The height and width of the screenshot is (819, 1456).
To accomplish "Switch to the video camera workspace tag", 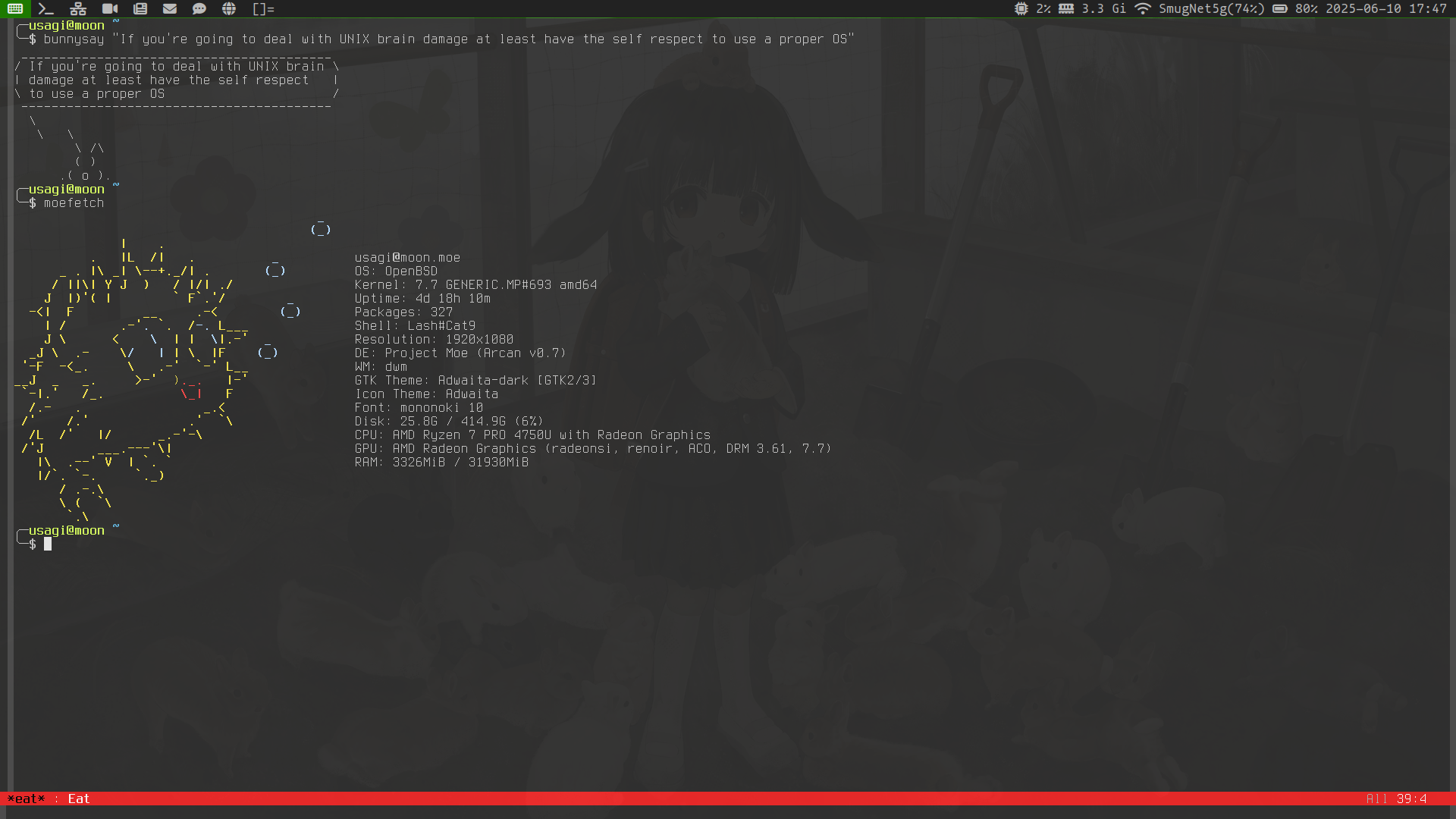I will pos(110,9).
